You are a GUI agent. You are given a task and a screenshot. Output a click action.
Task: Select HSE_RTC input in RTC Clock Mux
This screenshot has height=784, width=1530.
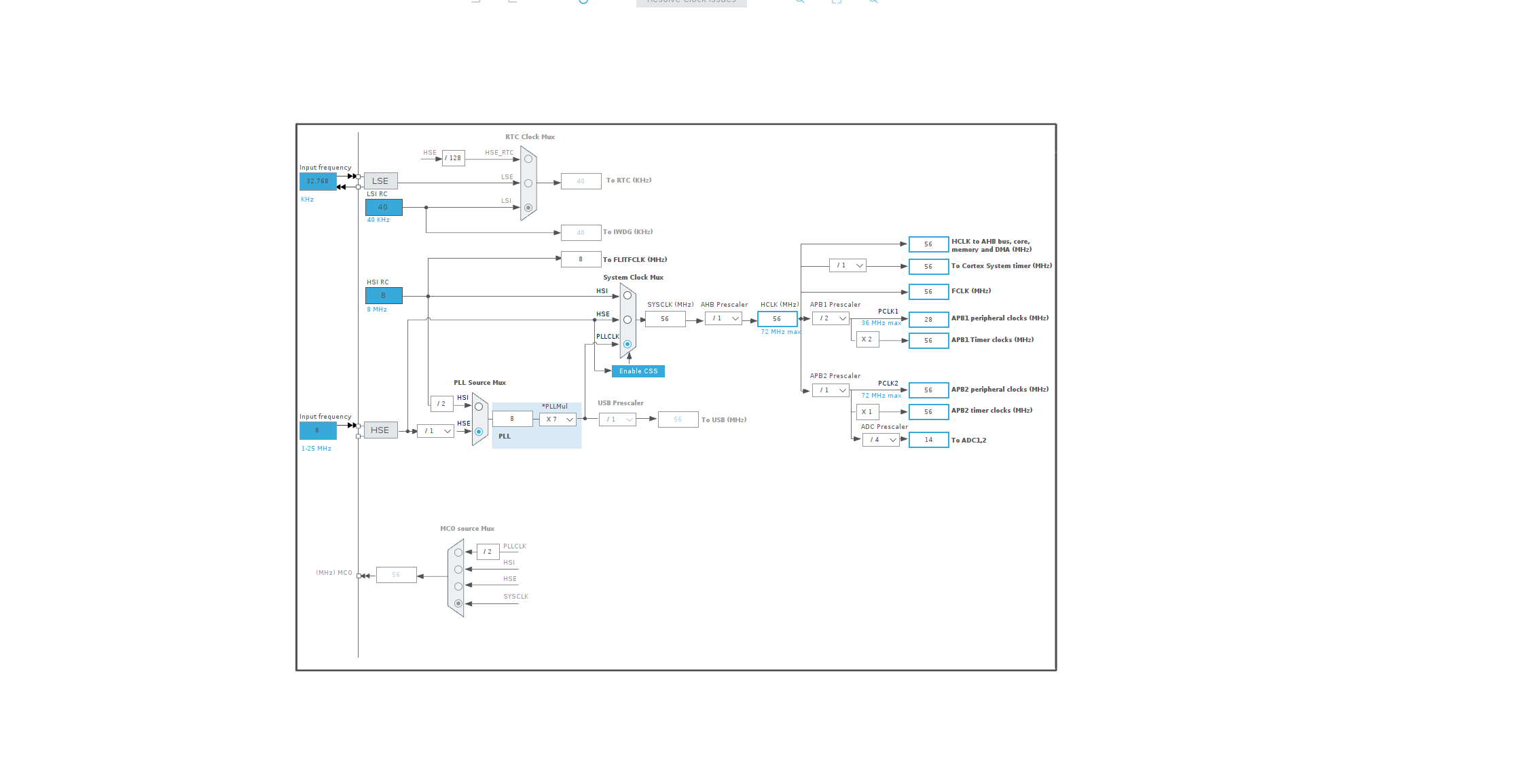(x=528, y=159)
